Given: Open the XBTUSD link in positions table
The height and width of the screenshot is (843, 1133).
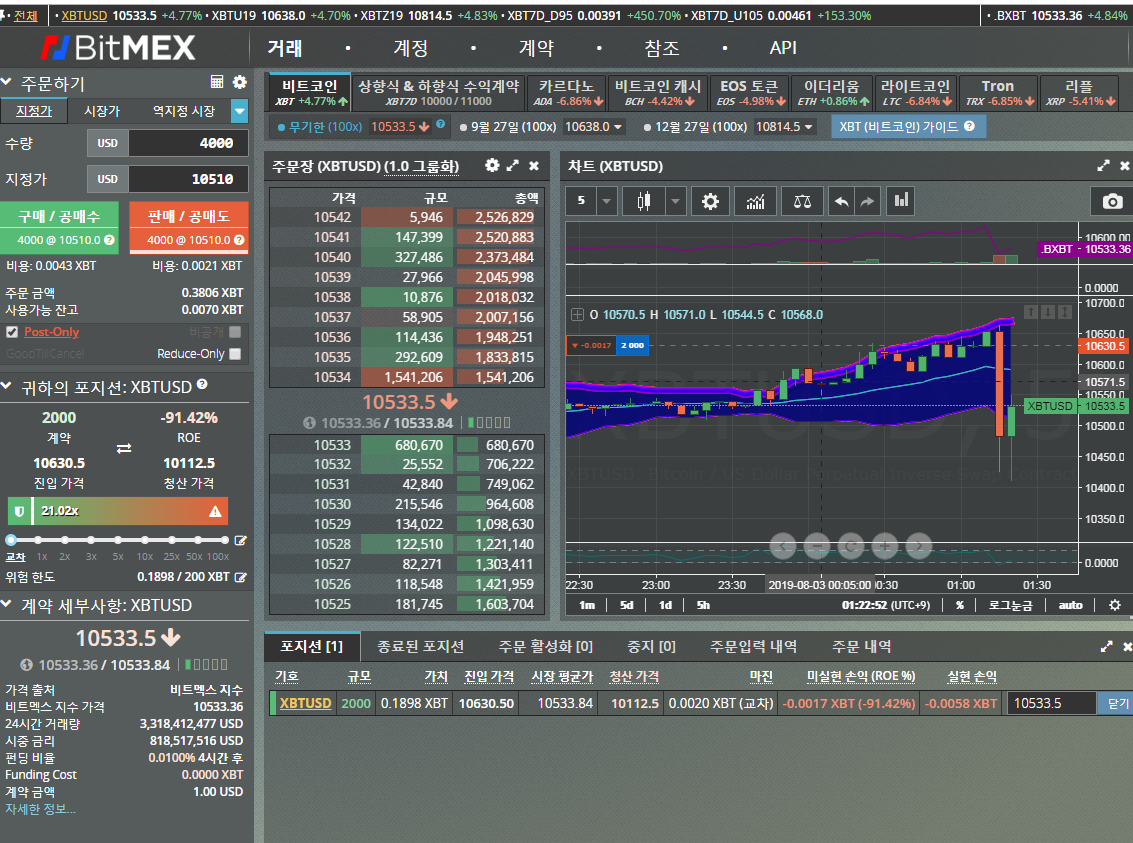Looking at the screenshot, I should point(305,703).
